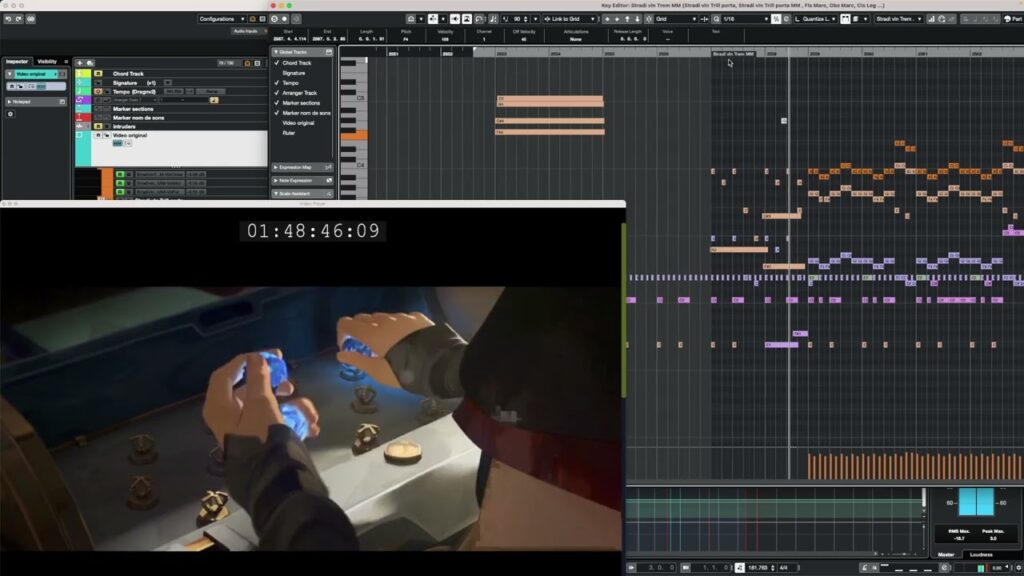
Task: Open inspector settings gear icon
Action: coord(10,114)
